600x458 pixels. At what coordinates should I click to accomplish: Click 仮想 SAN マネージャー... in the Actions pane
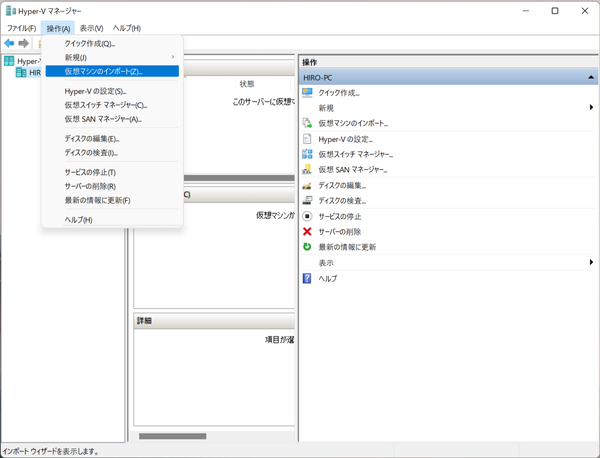click(x=353, y=170)
